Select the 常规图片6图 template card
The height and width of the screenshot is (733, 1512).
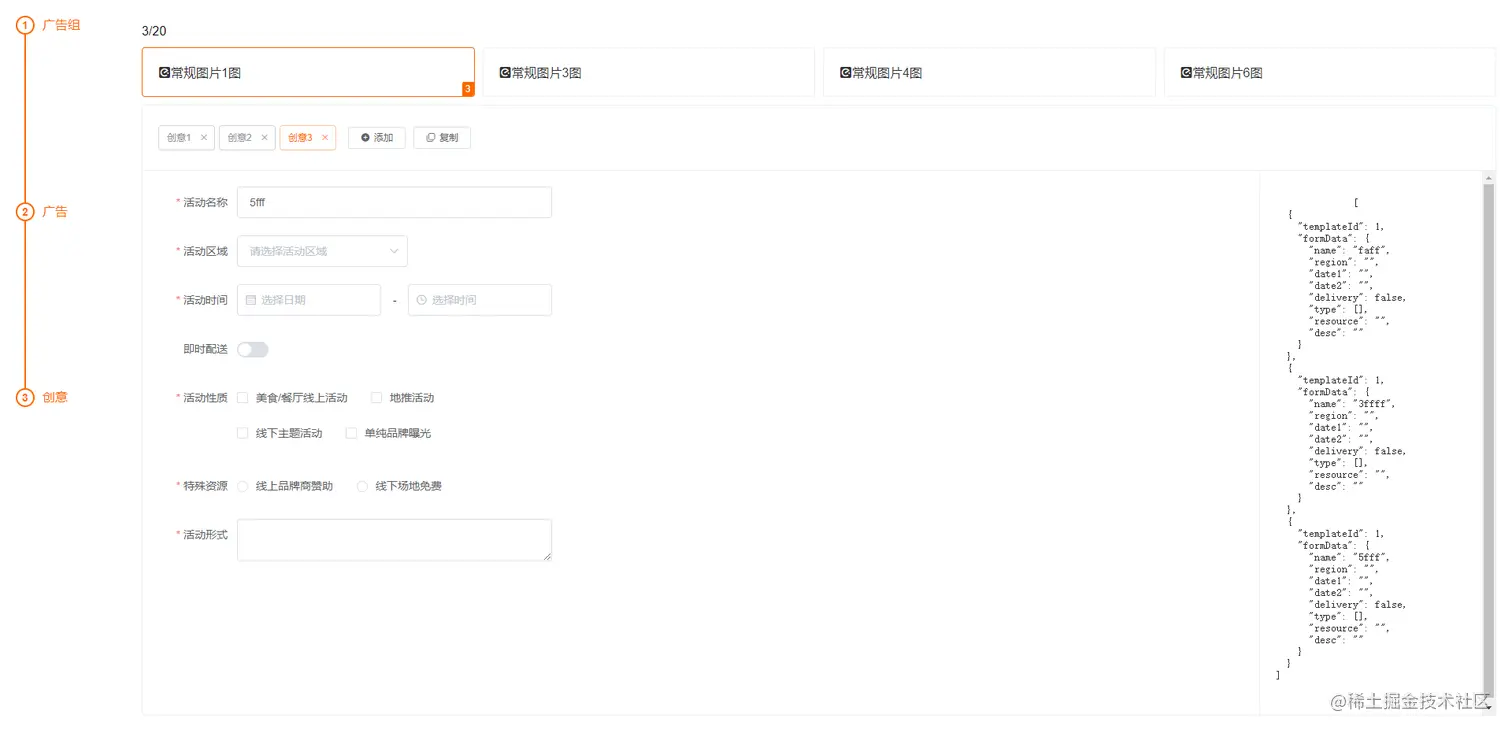(1330, 72)
